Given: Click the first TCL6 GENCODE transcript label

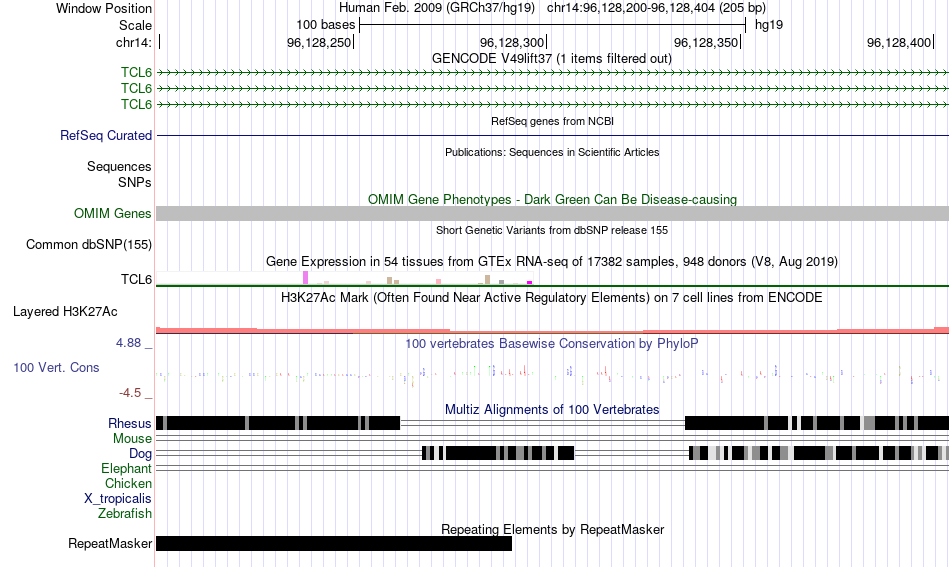Looking at the screenshot, I should click(136, 73).
